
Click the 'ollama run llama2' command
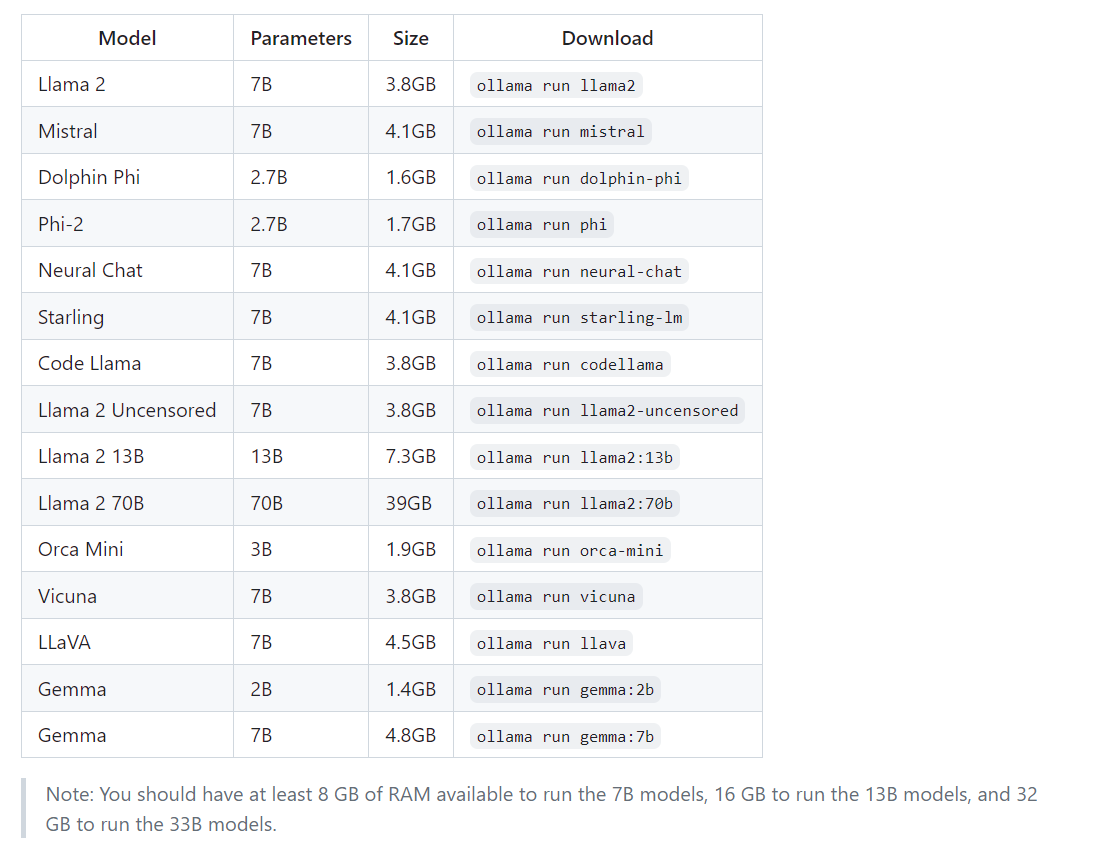556,85
